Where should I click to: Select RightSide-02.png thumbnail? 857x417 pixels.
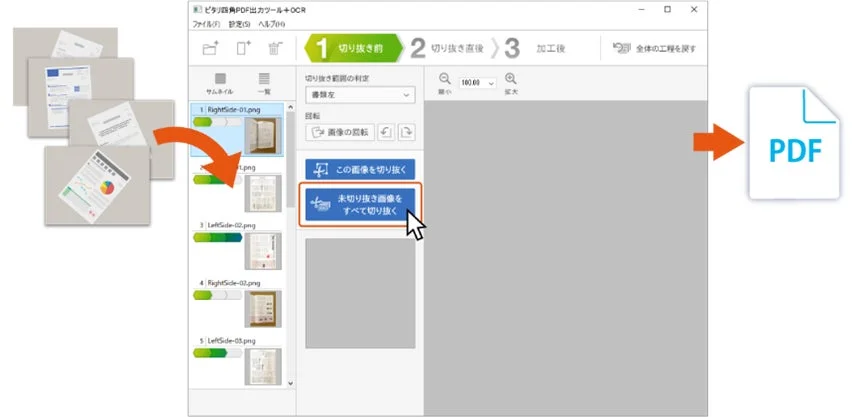(x=263, y=309)
